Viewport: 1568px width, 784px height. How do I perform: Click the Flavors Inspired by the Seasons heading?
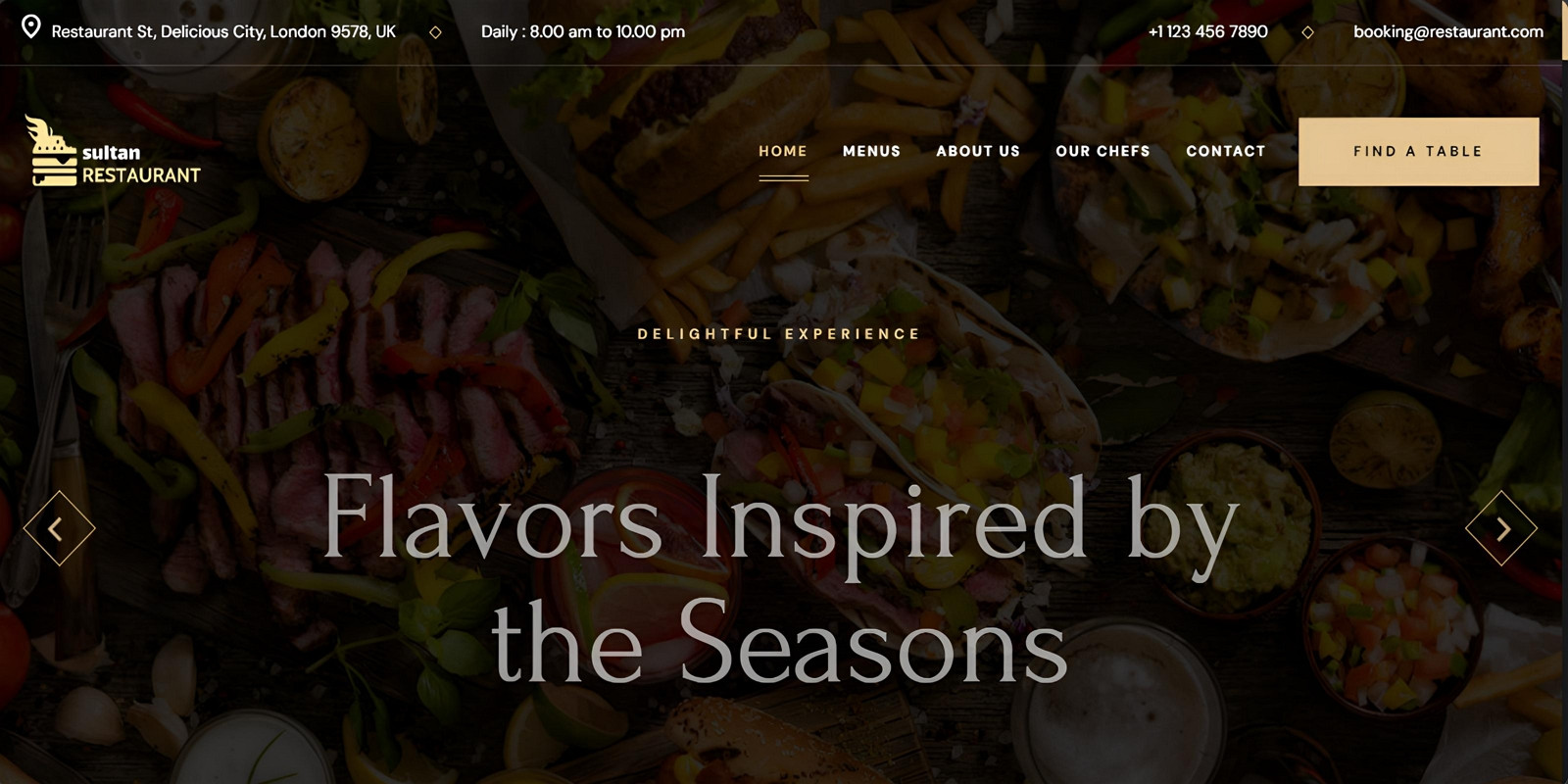780,578
